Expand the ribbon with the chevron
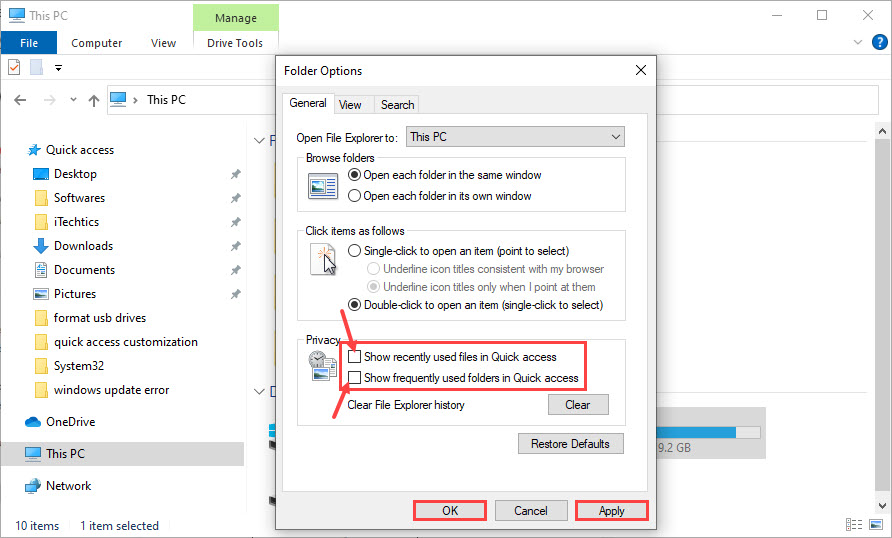Viewport: 892px width, 538px height. coord(858,42)
